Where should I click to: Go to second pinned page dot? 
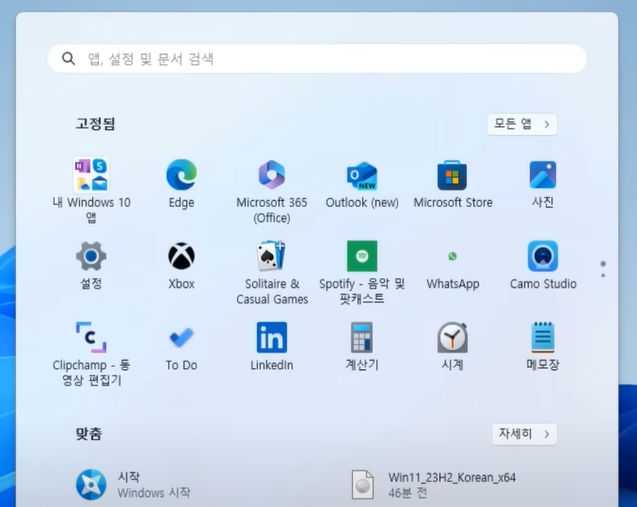pyautogui.click(x=603, y=276)
